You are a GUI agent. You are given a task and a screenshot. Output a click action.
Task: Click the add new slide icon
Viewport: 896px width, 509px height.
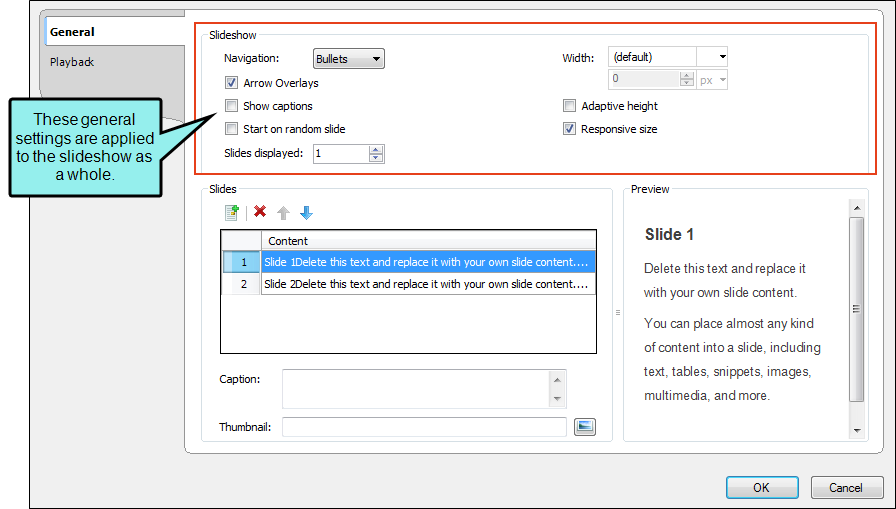pyautogui.click(x=231, y=213)
